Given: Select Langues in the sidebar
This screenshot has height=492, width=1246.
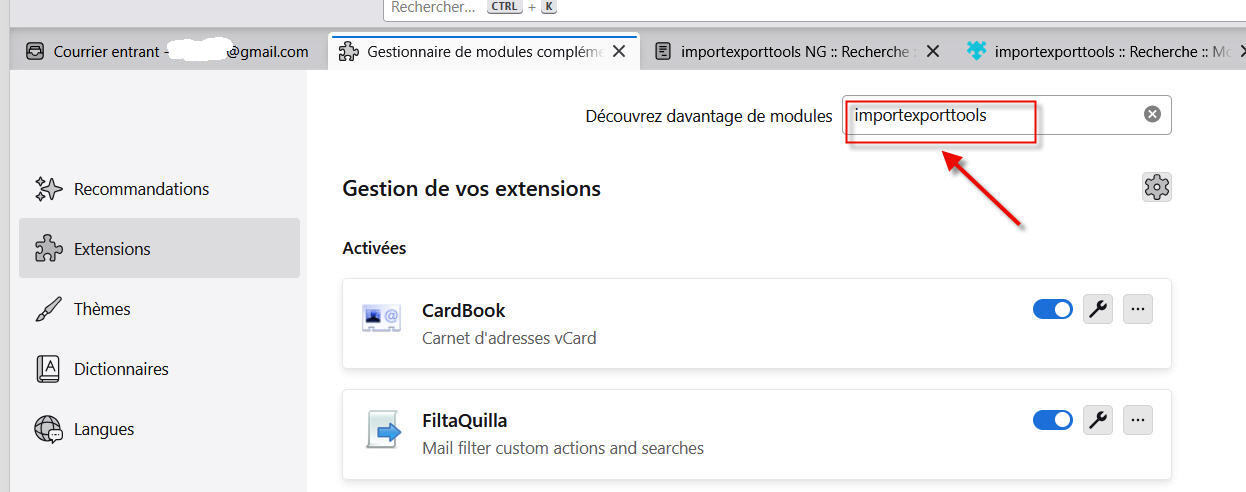Looking at the screenshot, I should point(103,429).
